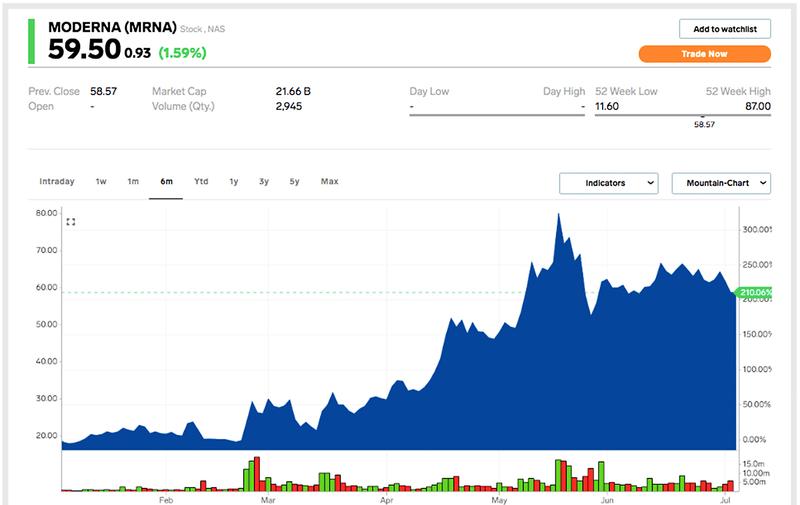Click the 59.50 current price
Screen dimensions: 800x505
point(84,50)
